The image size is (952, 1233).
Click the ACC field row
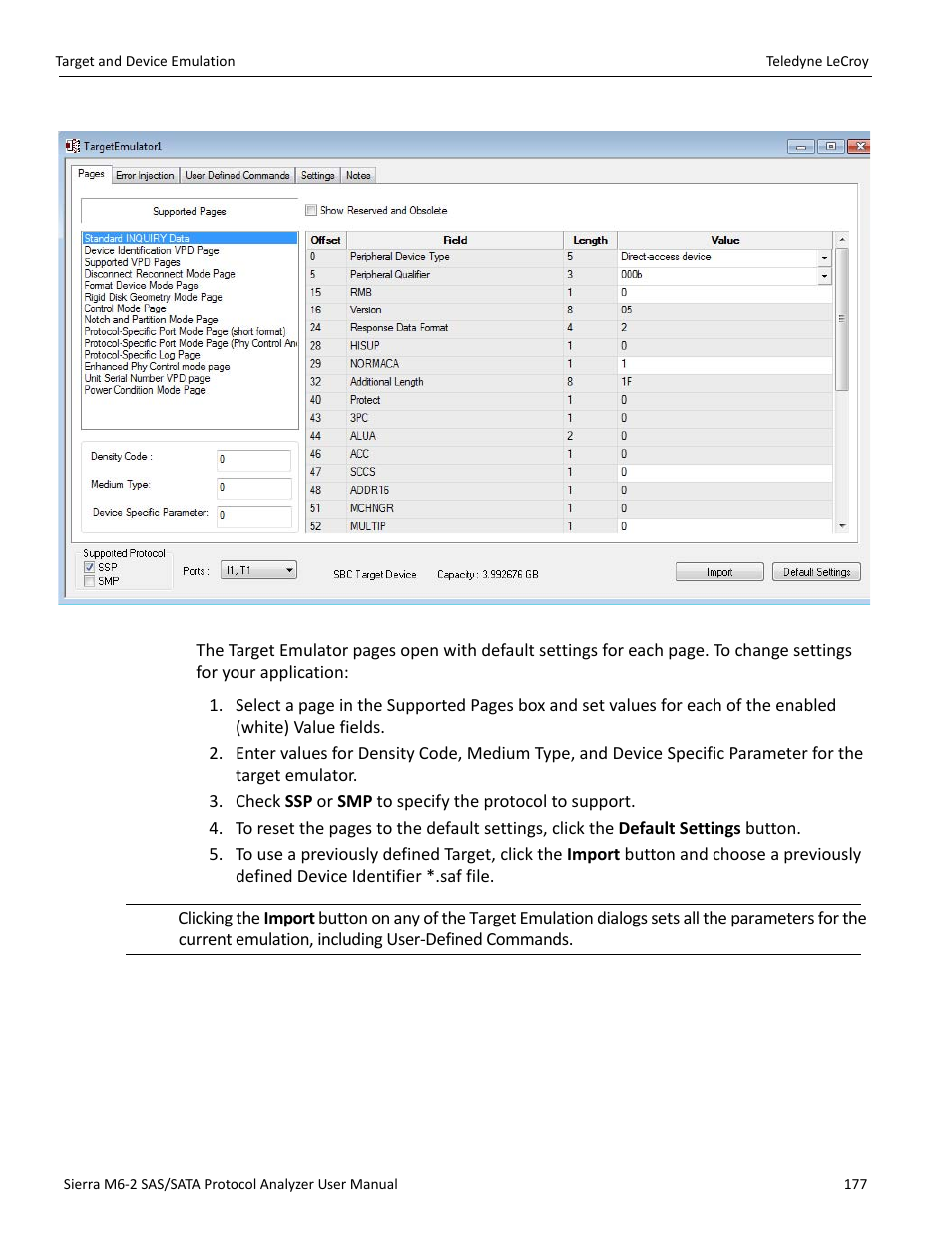point(569,454)
